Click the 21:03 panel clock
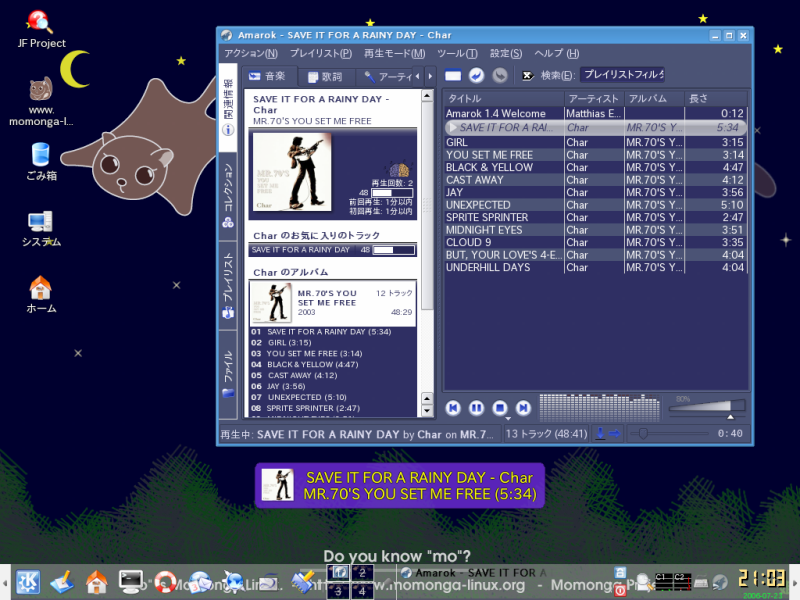 (762, 579)
